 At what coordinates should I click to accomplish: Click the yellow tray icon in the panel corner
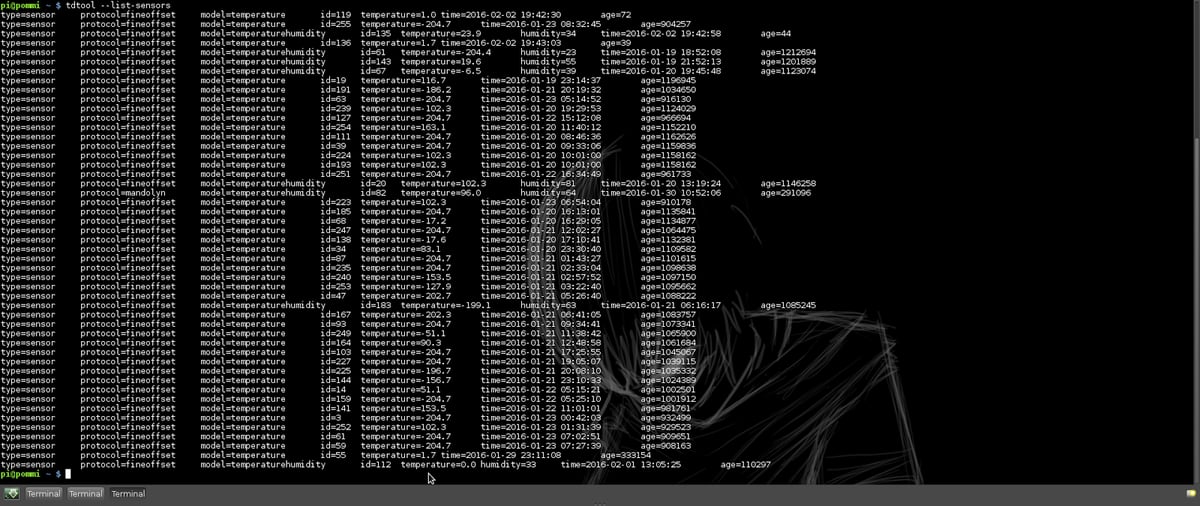pyautogui.click(x=1191, y=494)
